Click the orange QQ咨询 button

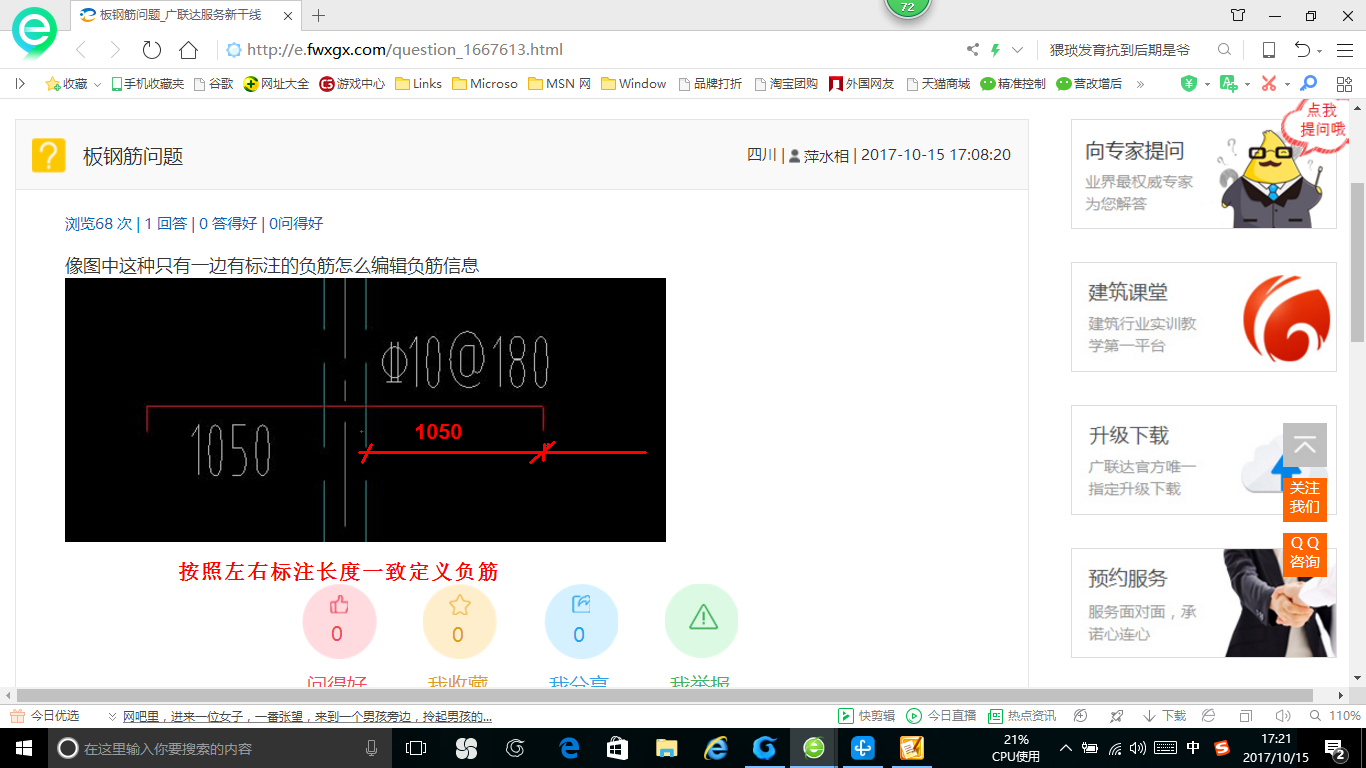tap(1305, 553)
